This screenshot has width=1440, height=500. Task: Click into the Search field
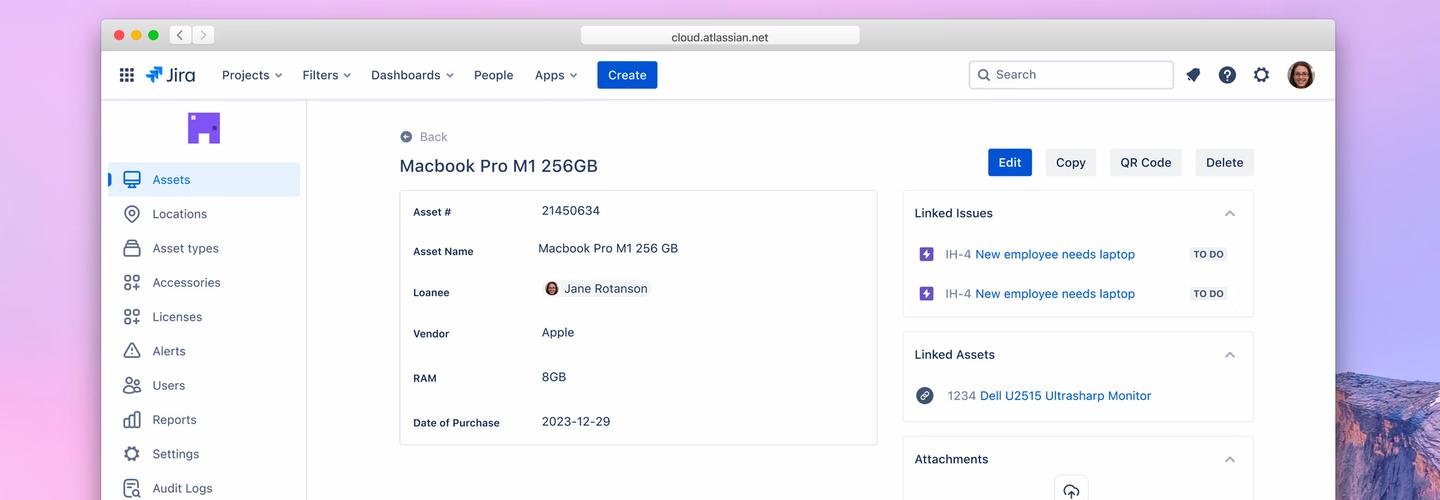[x=1071, y=75]
